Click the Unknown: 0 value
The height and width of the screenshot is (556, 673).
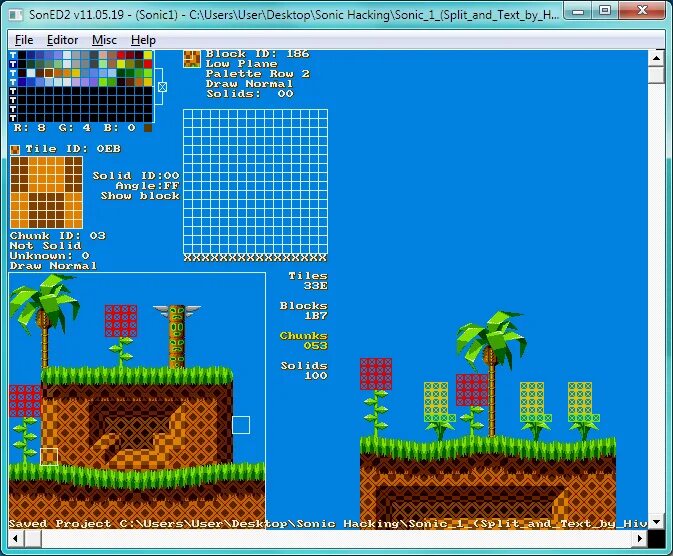[49, 256]
